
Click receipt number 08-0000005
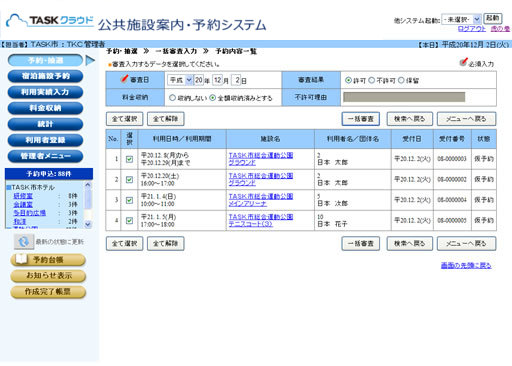pos(452,220)
